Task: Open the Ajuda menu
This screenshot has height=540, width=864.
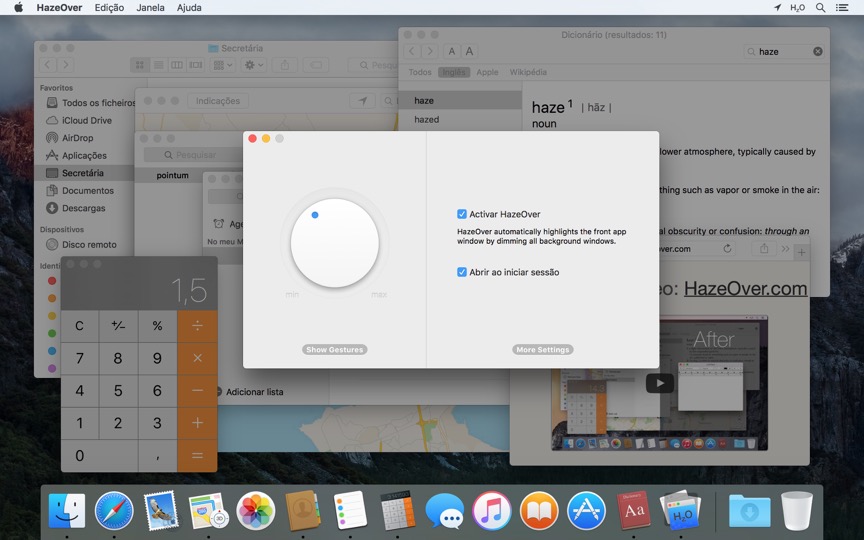Action: (189, 8)
